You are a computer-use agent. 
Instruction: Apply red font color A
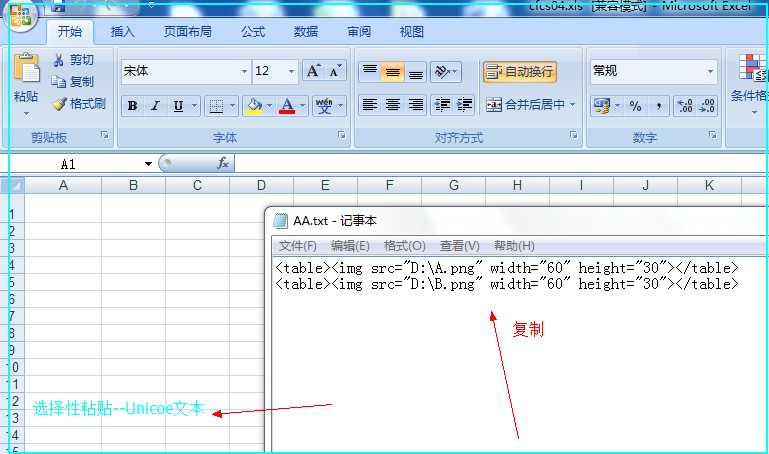[287, 105]
